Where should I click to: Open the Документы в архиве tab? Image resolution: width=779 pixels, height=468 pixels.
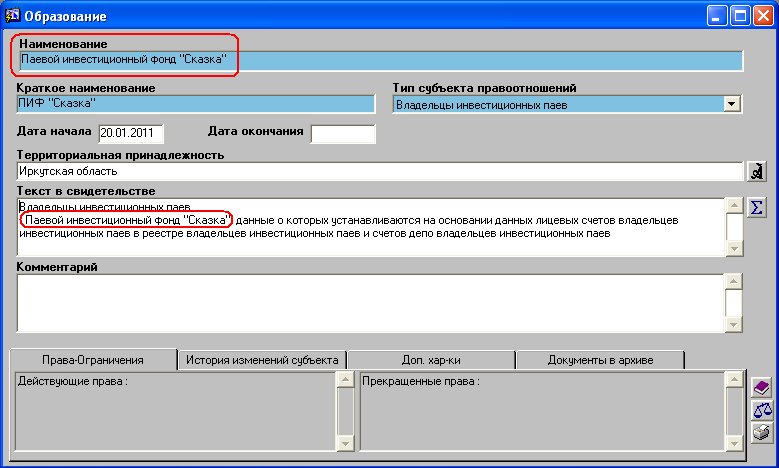[x=600, y=360]
